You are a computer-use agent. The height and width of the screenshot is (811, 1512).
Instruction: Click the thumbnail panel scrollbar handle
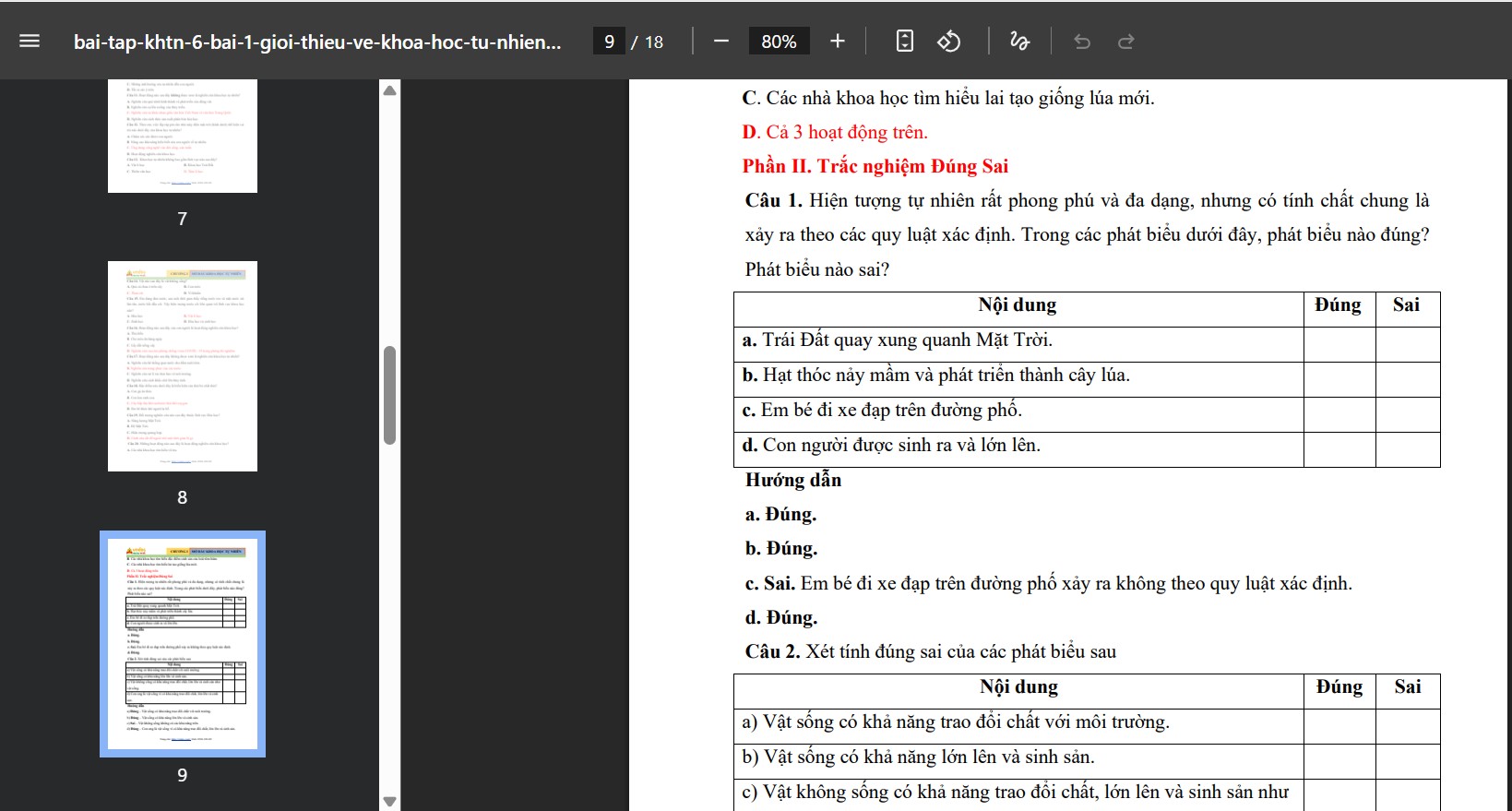coord(389,395)
